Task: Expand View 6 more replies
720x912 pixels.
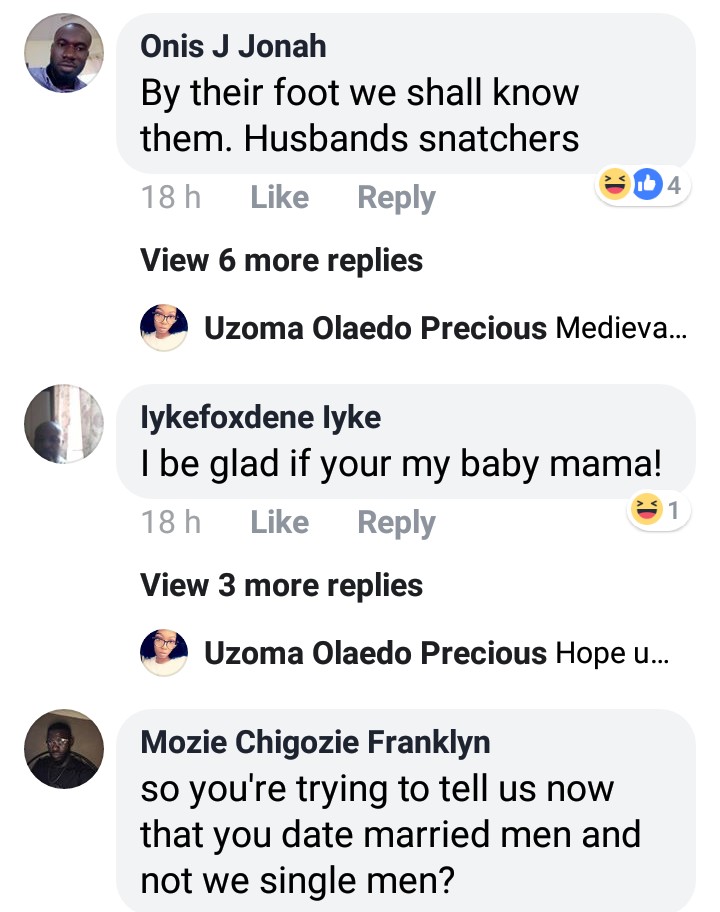Action: tap(281, 261)
